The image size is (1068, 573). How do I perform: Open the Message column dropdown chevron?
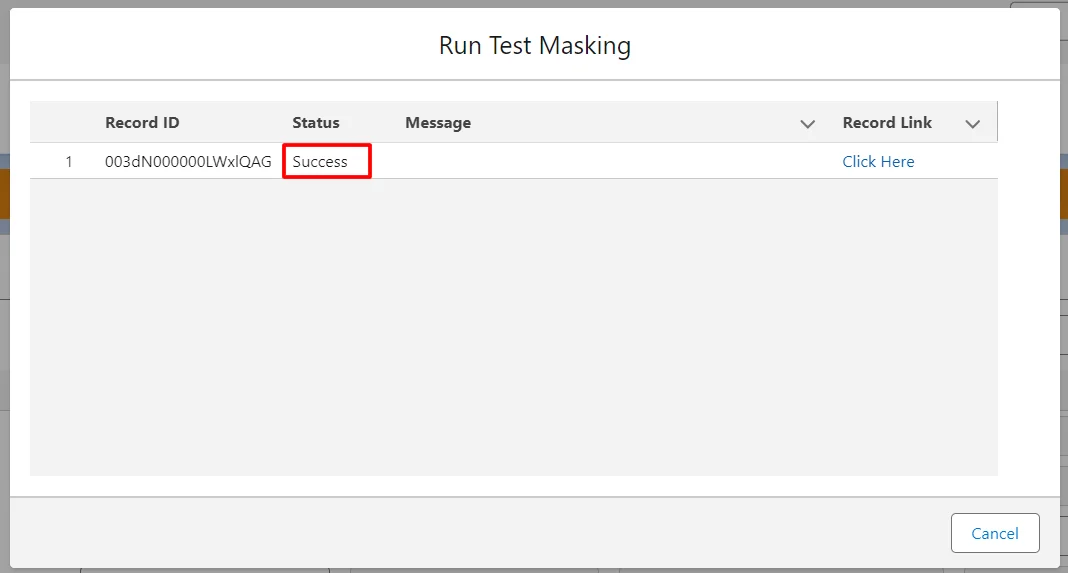click(807, 124)
